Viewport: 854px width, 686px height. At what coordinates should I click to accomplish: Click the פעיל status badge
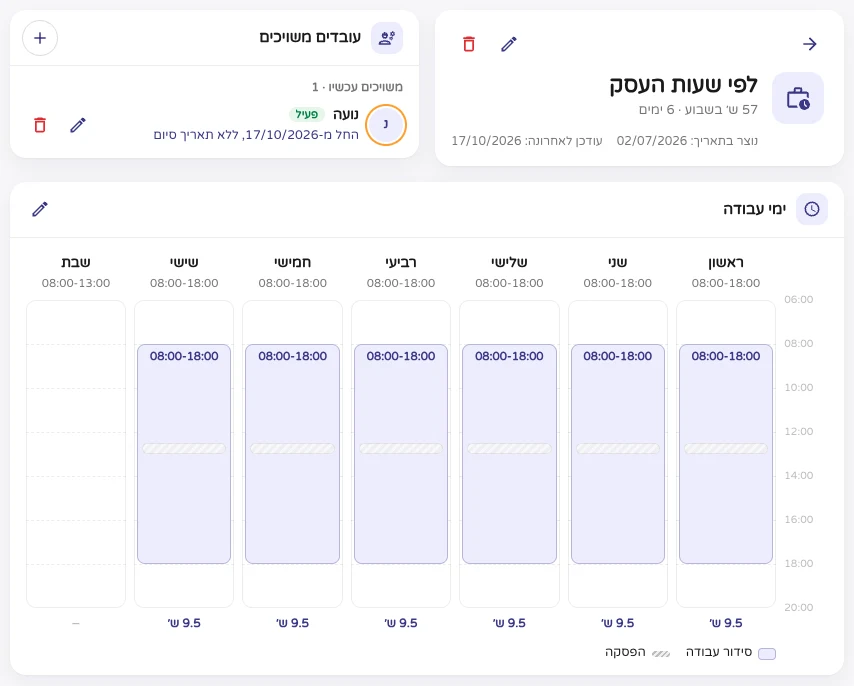307,114
